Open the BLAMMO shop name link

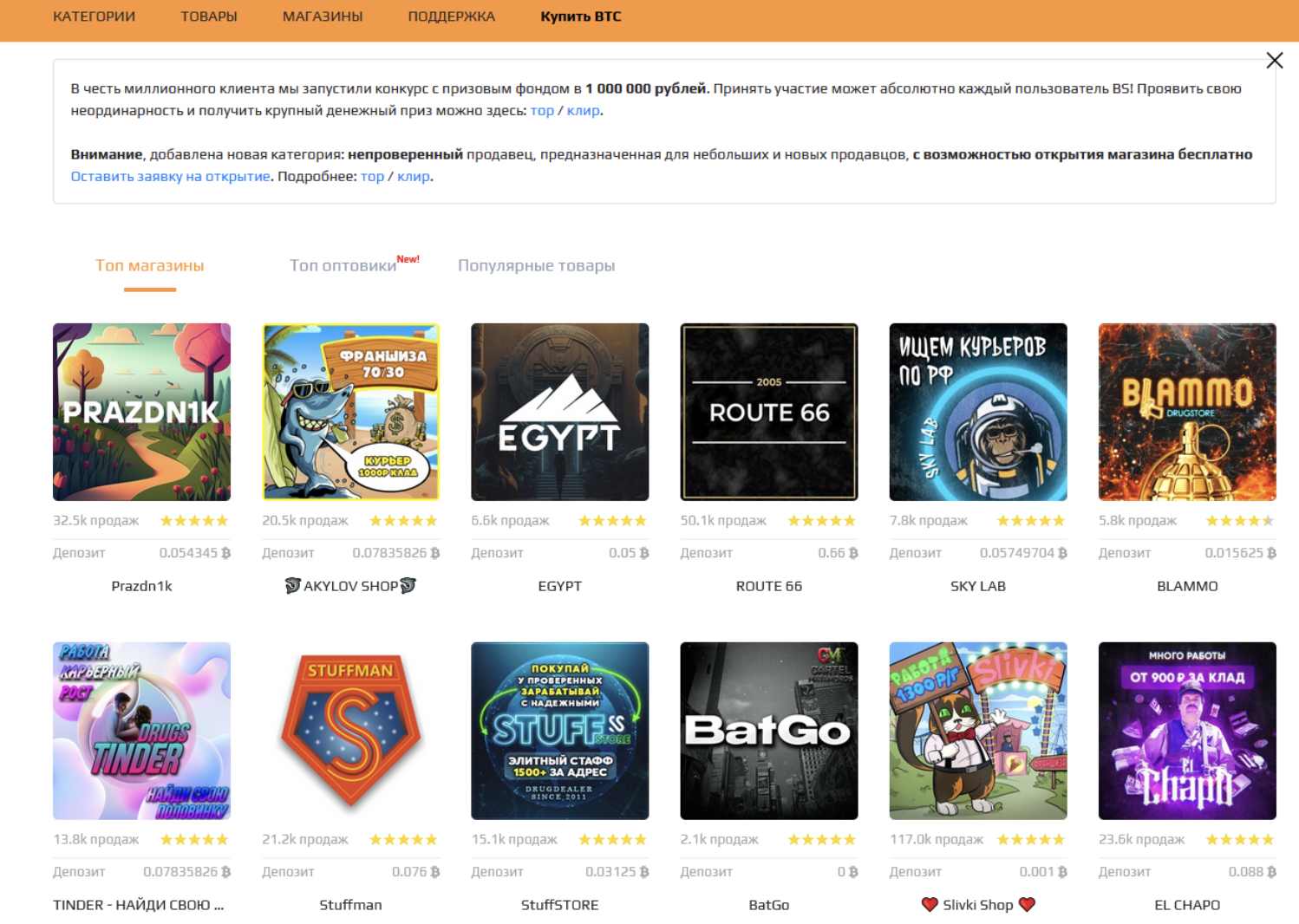(x=1187, y=586)
